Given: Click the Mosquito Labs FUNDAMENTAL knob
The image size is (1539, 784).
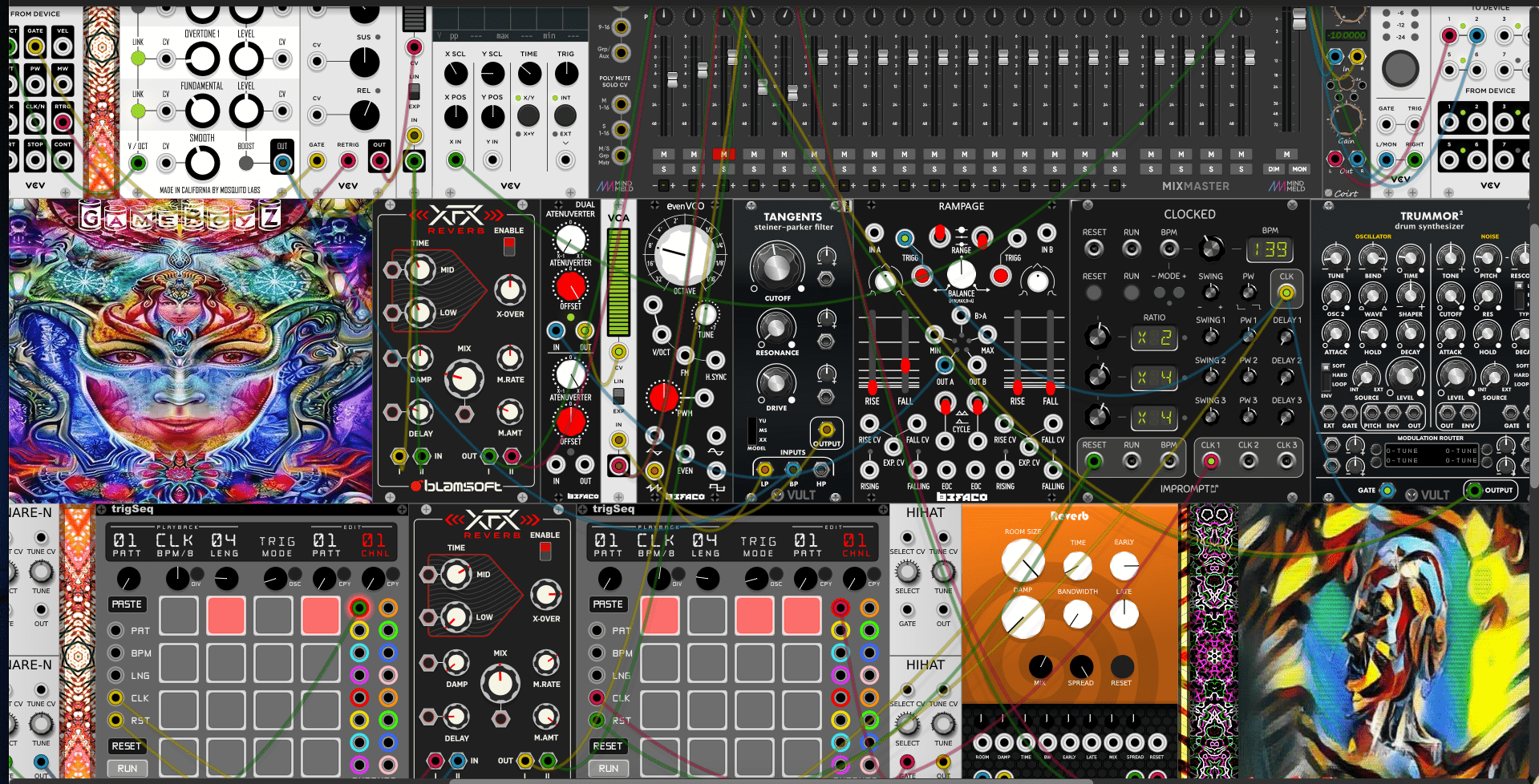Looking at the screenshot, I should click(x=202, y=111).
